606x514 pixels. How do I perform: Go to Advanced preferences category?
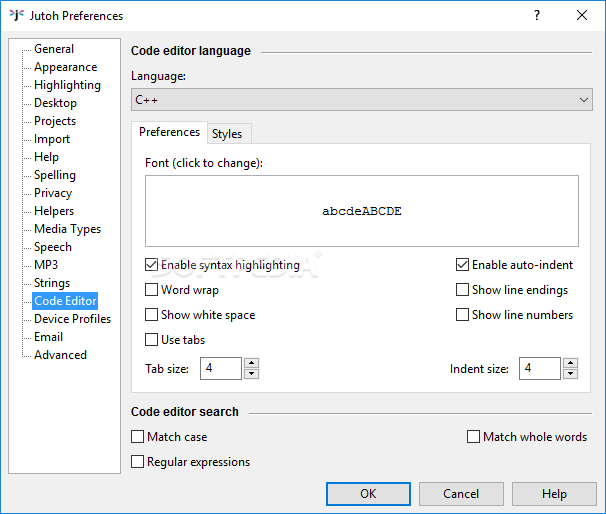click(60, 355)
